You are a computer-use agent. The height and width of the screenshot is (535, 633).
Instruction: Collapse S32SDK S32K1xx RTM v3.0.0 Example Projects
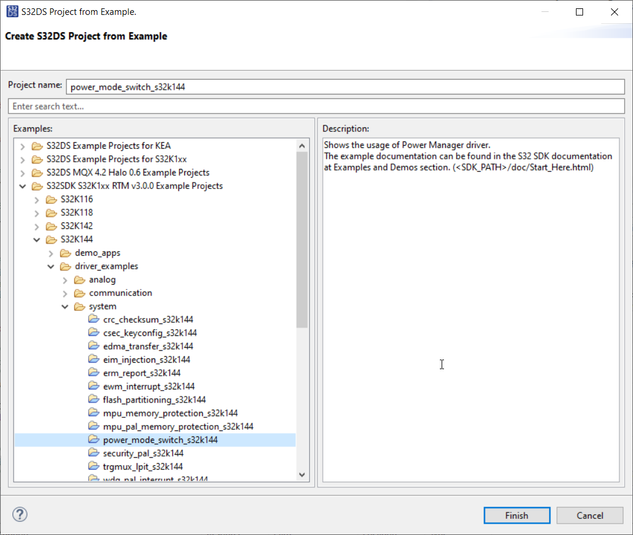23,186
